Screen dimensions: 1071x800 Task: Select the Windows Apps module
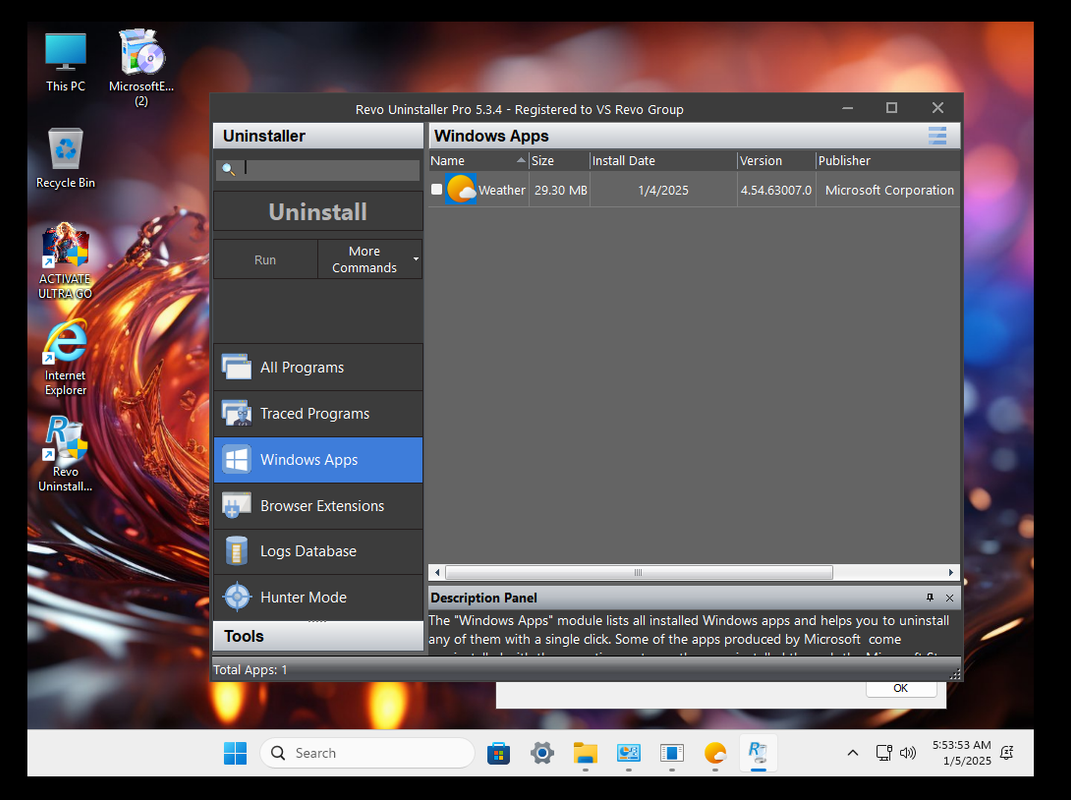tap(318, 460)
